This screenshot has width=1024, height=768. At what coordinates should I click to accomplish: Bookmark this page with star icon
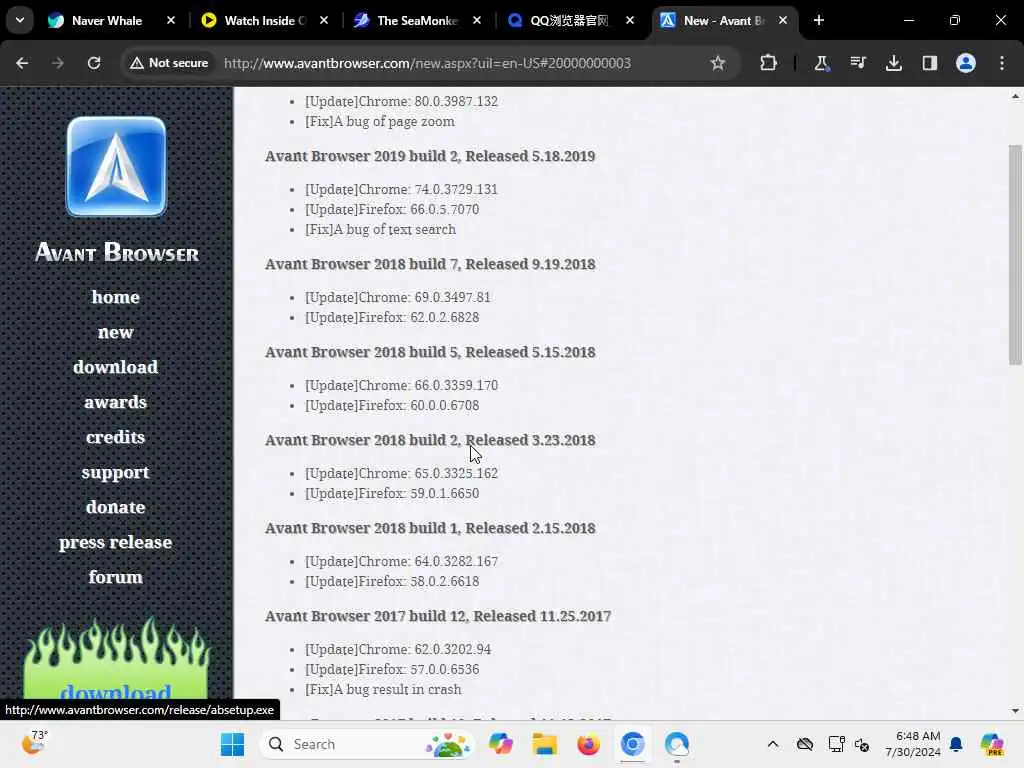[718, 63]
